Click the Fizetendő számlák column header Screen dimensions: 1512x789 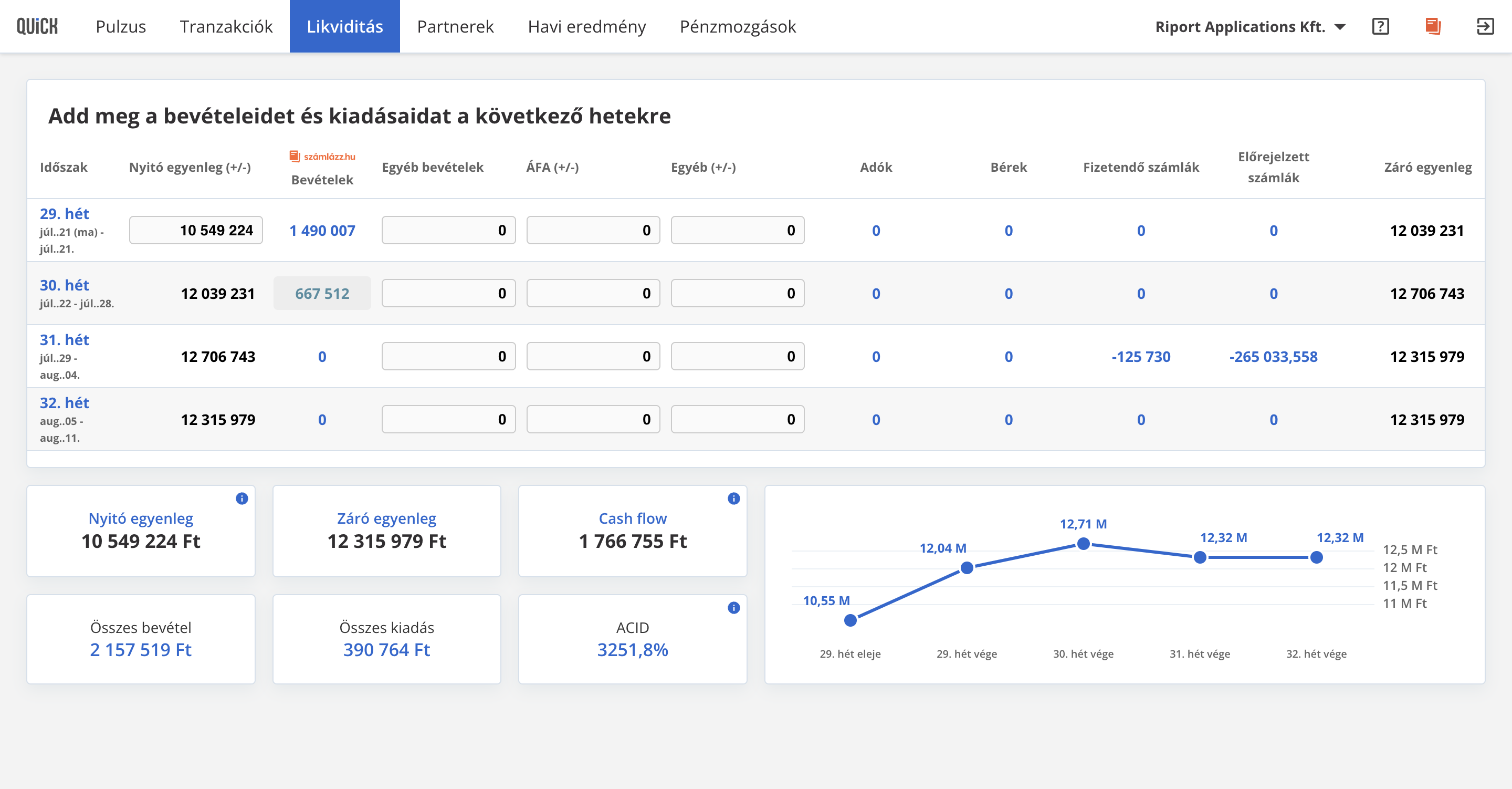(1141, 167)
